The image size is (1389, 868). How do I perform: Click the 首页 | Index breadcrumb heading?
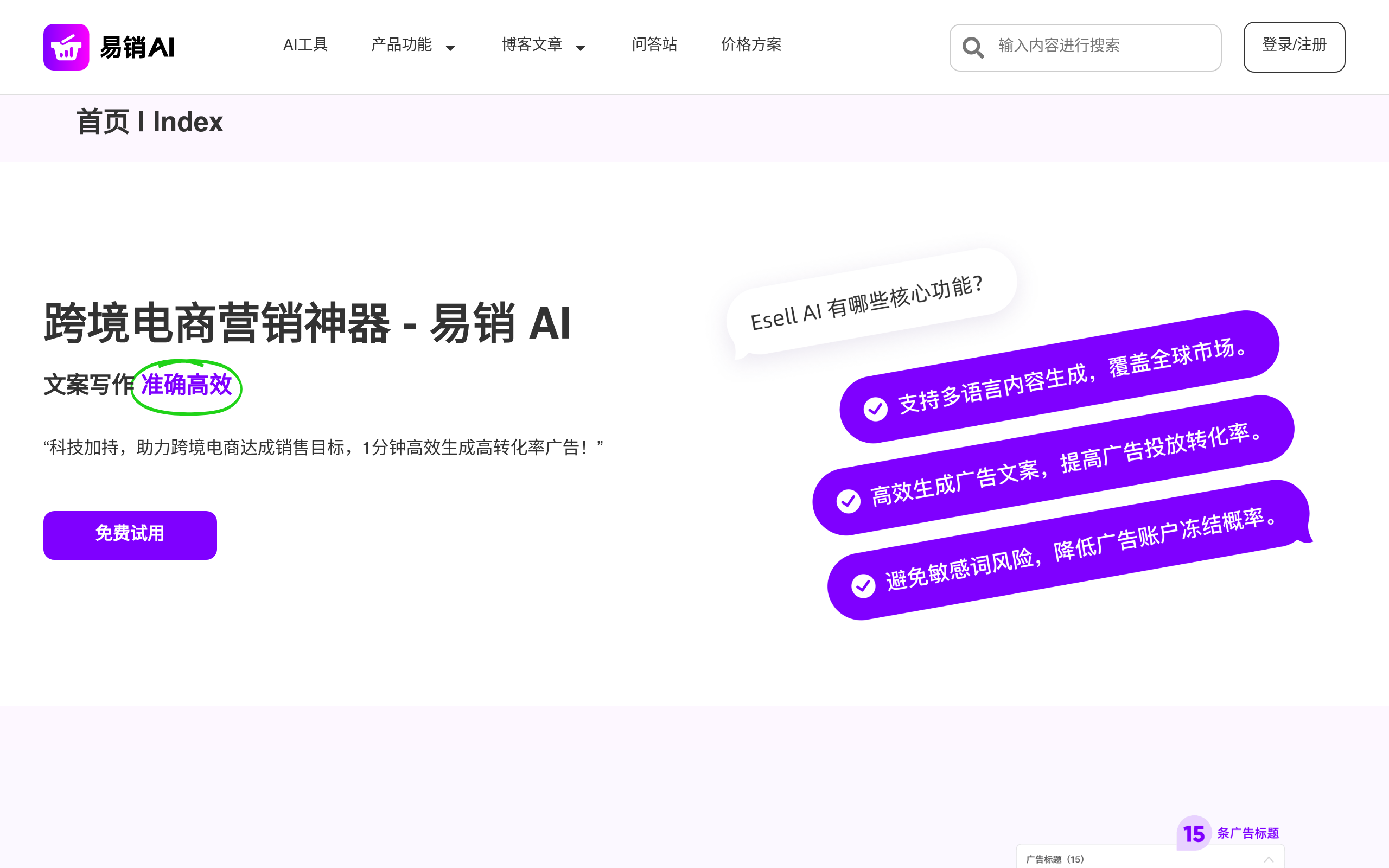click(x=149, y=122)
